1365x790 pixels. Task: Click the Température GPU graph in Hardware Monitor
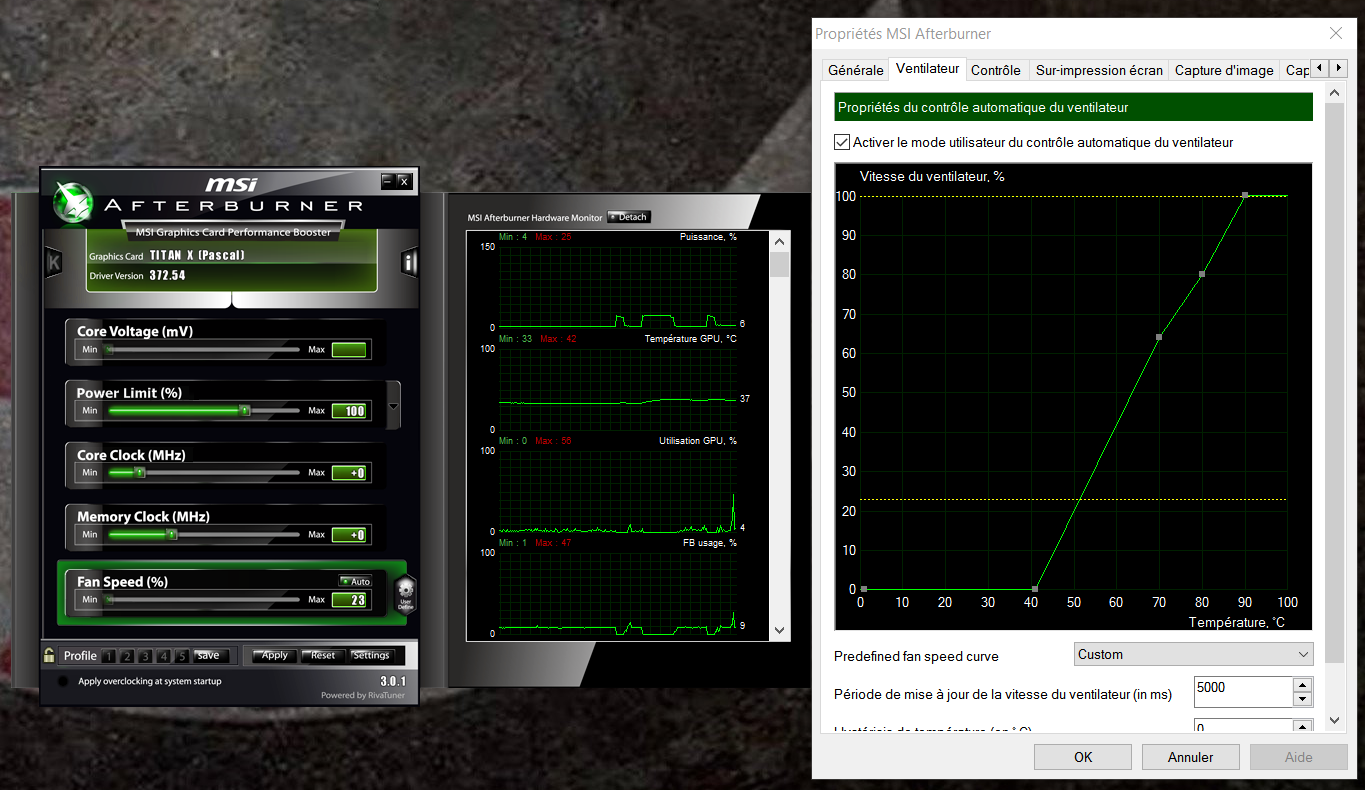coord(617,389)
